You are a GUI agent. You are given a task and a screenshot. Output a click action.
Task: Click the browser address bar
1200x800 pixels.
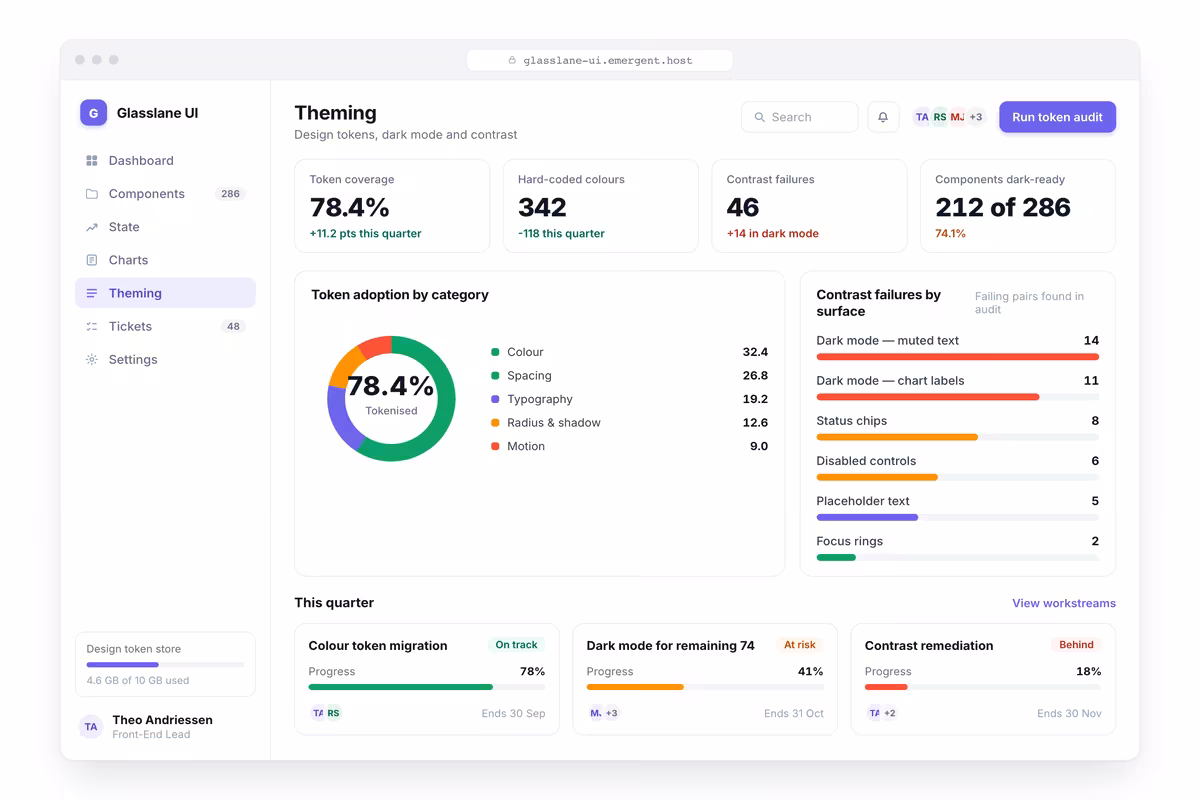point(600,60)
